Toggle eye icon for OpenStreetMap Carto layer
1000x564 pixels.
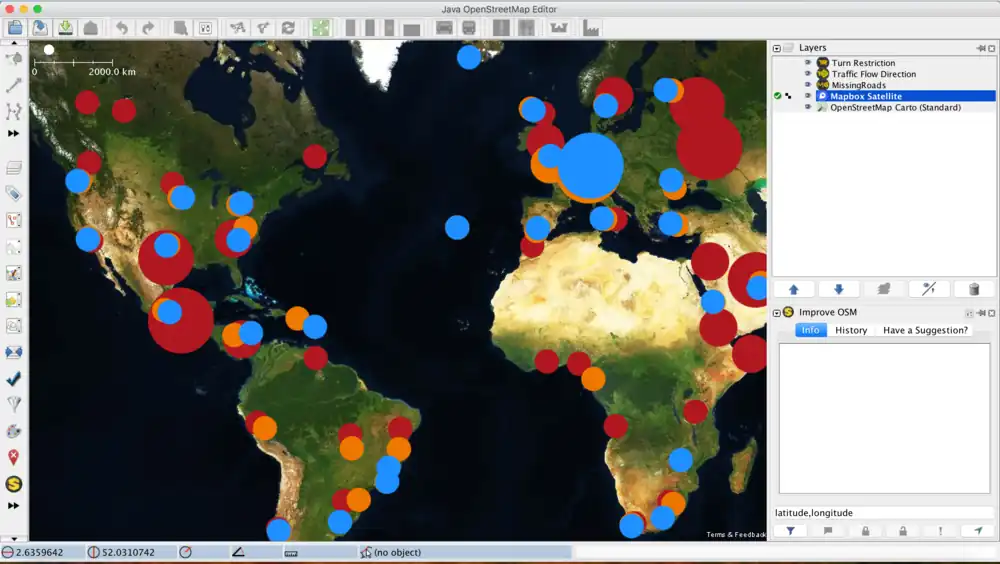coord(808,107)
